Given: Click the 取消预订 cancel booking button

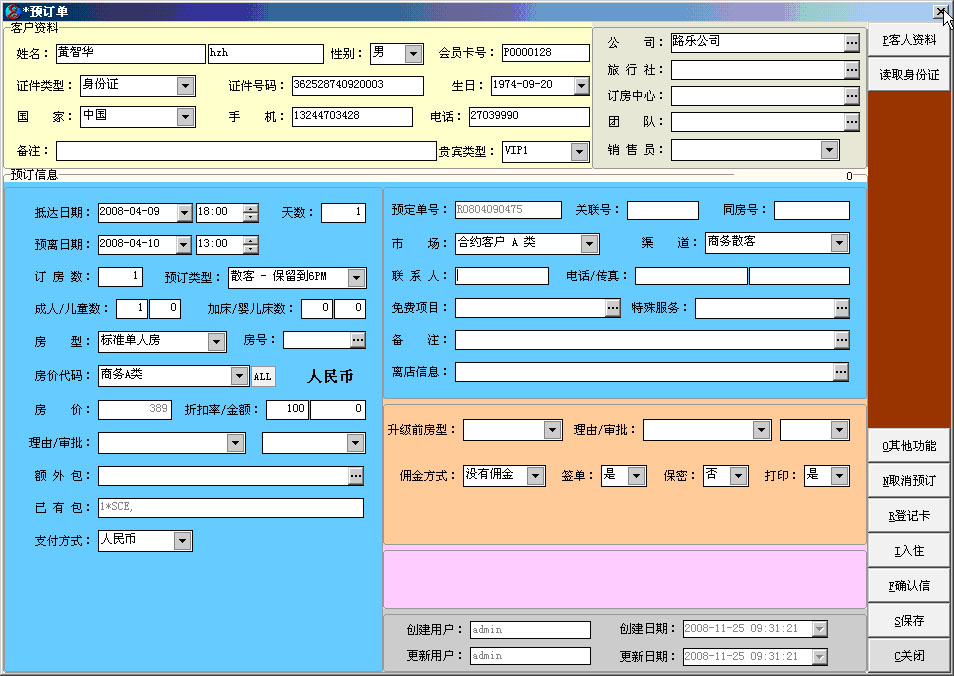Looking at the screenshot, I should (909, 481).
